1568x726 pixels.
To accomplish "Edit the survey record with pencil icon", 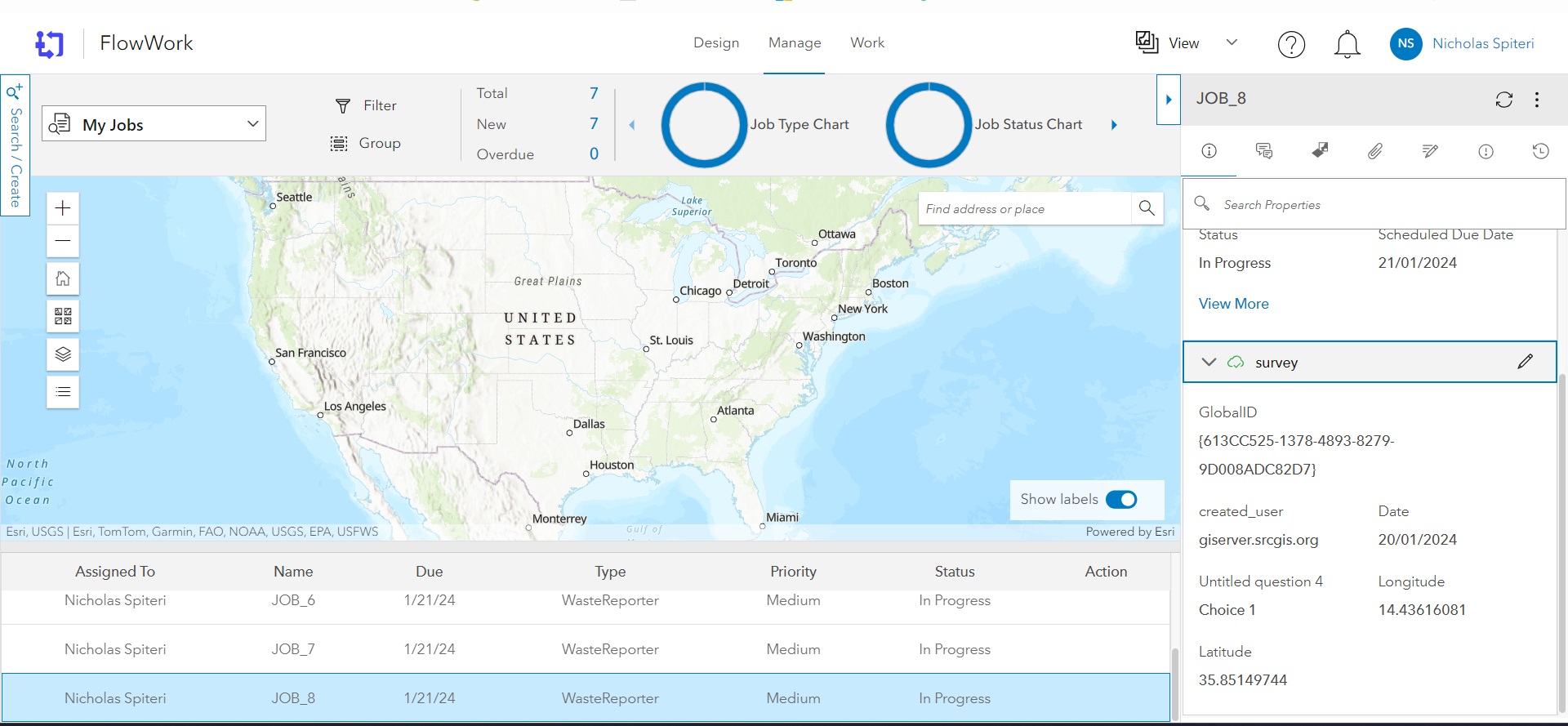I will coord(1525,362).
